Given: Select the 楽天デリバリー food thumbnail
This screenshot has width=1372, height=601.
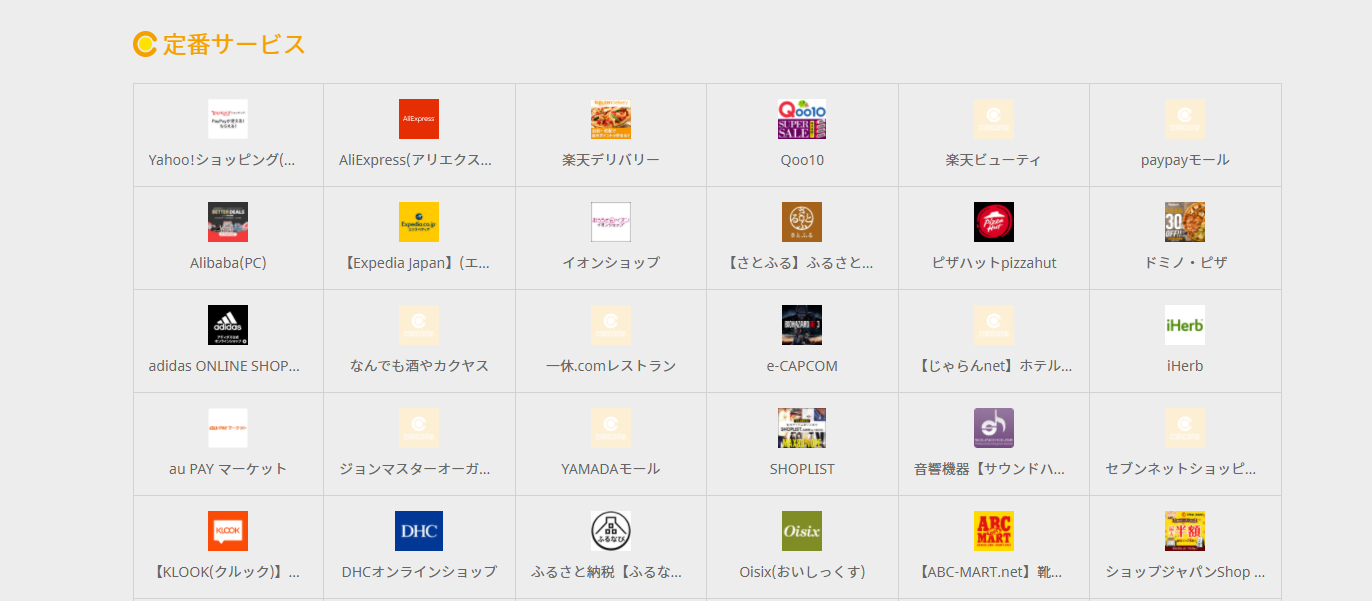Looking at the screenshot, I should coord(611,119).
